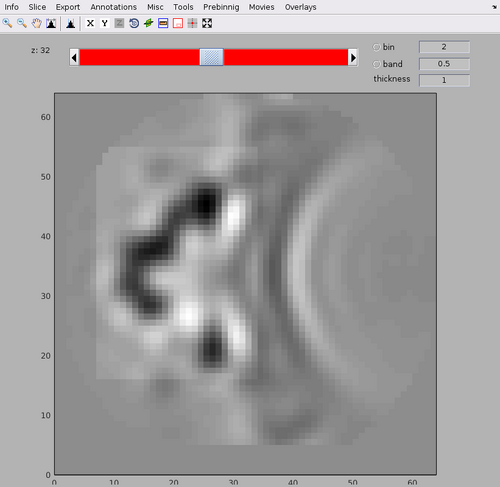Click the z slice slider handle
The image size is (500, 487).
point(211,57)
